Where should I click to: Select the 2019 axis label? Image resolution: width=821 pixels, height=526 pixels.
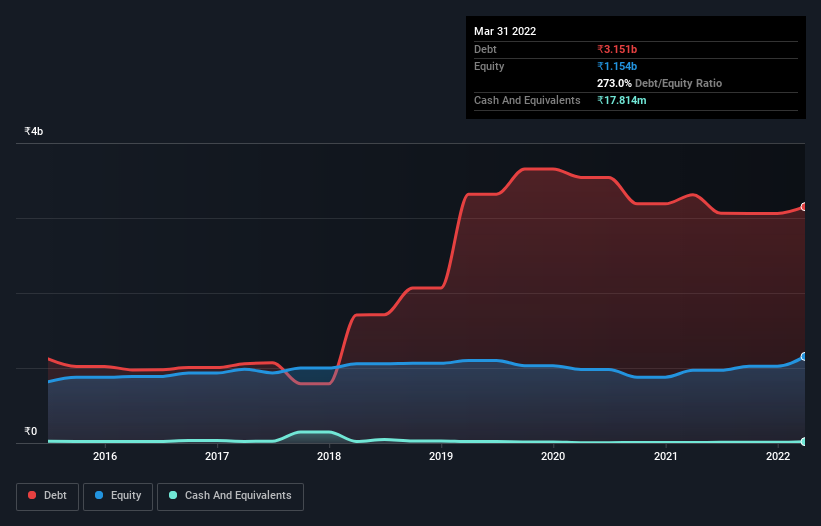pos(441,456)
